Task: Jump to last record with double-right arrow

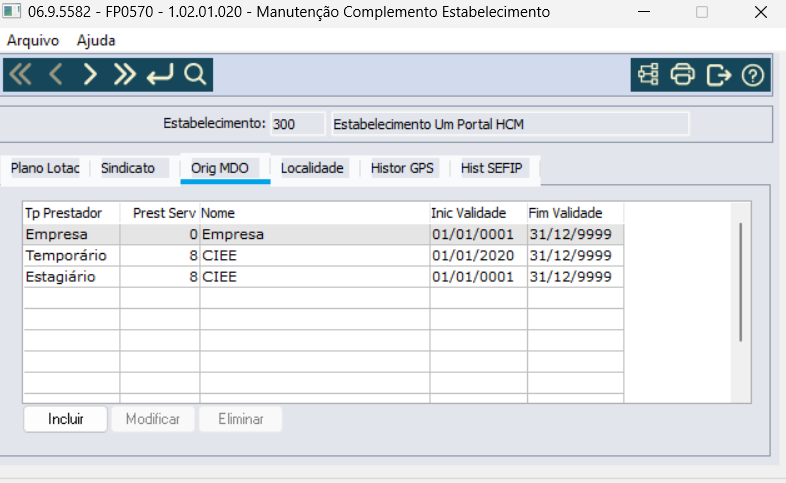Action: point(124,75)
